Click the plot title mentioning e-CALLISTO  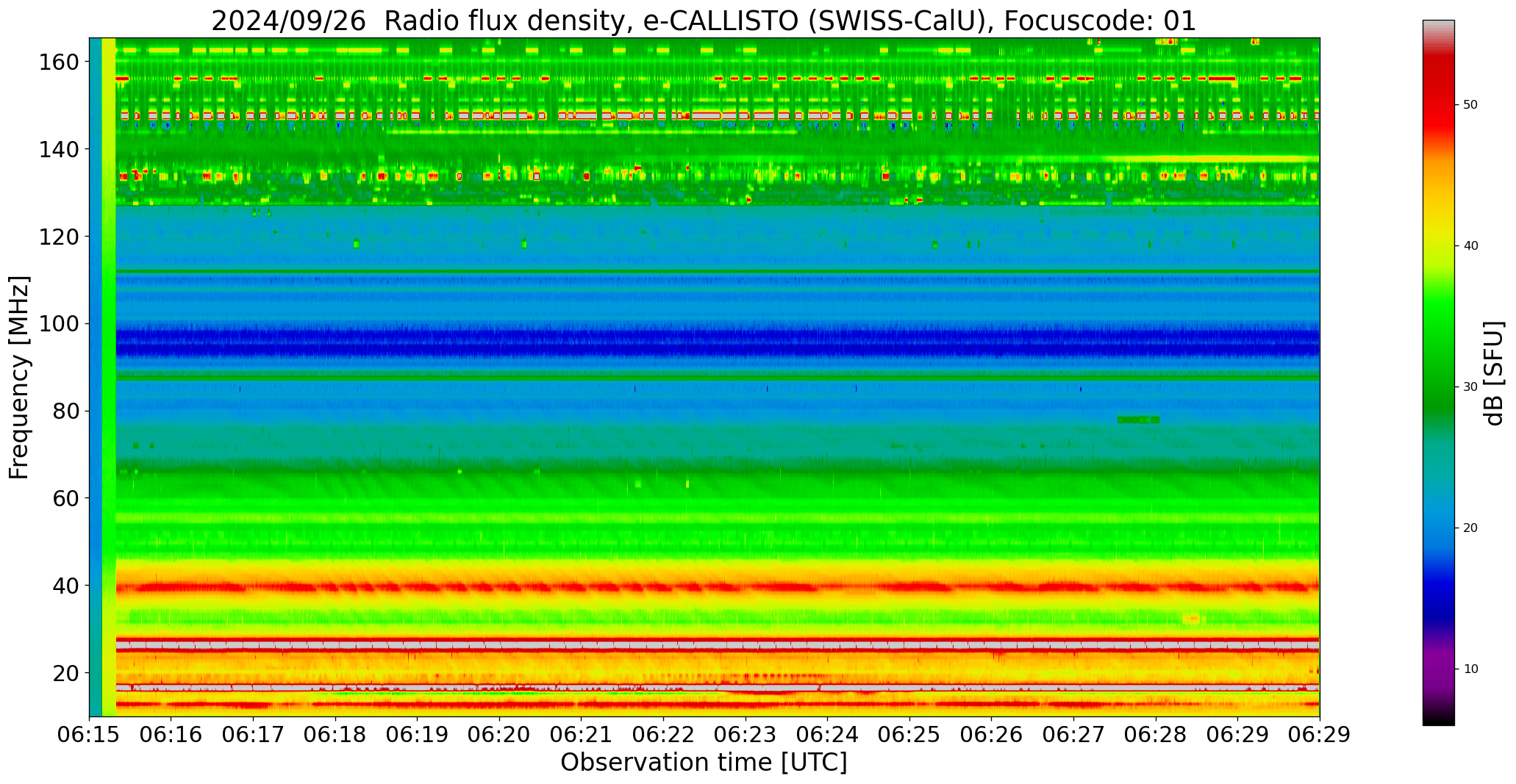(x=704, y=21)
